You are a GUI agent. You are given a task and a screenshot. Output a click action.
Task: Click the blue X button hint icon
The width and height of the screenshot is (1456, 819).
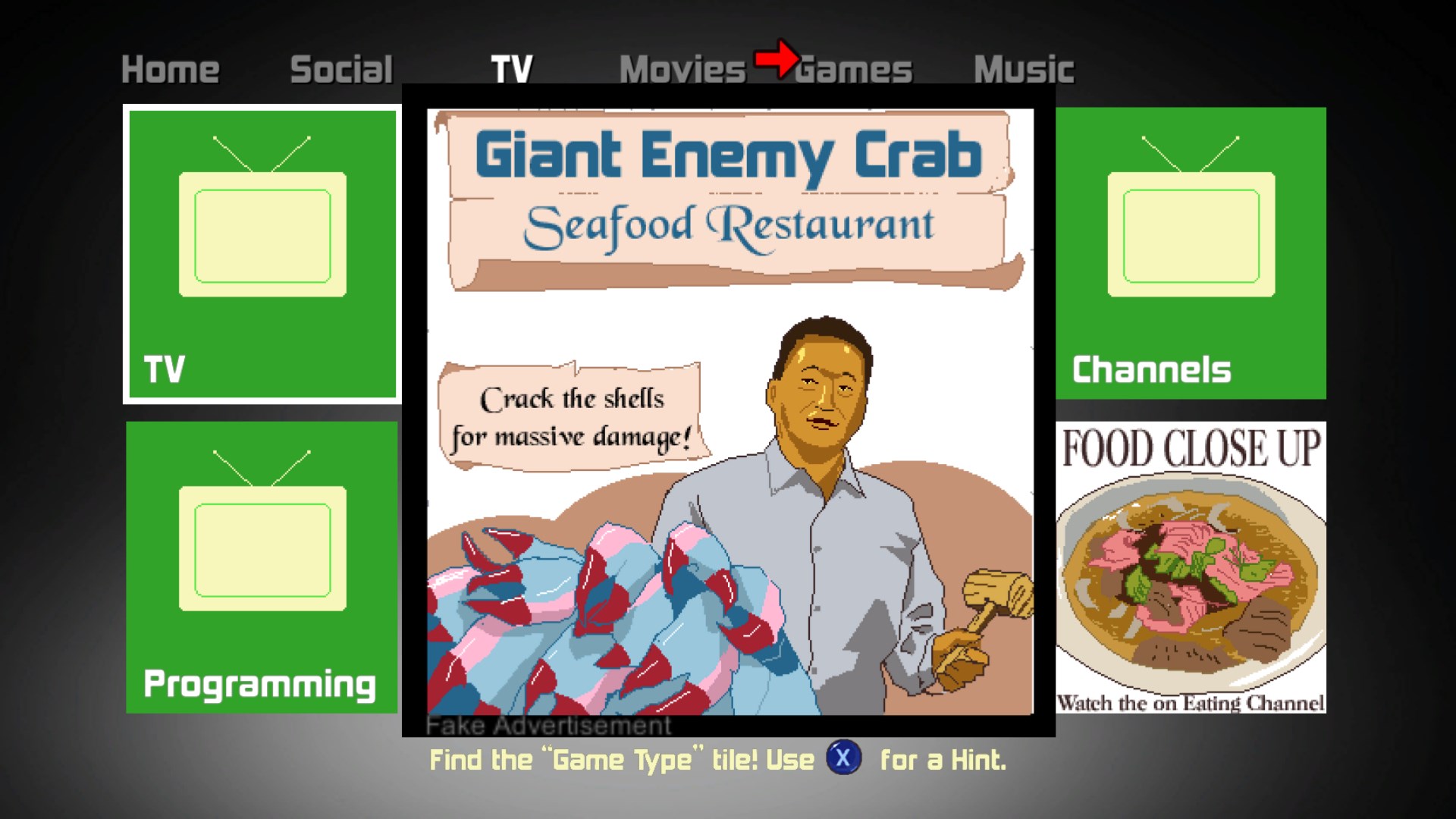843,758
